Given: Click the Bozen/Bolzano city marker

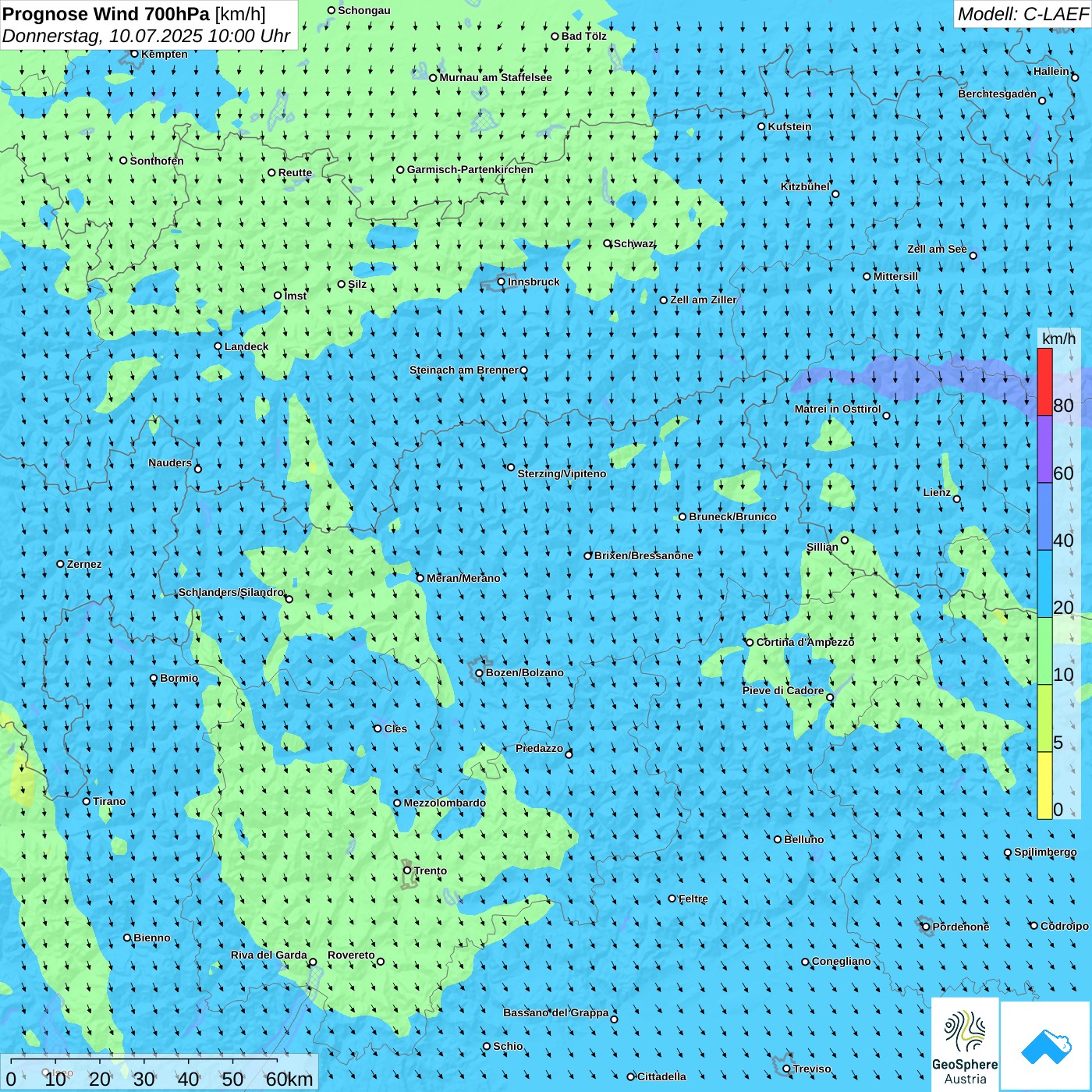Looking at the screenshot, I should (480, 672).
